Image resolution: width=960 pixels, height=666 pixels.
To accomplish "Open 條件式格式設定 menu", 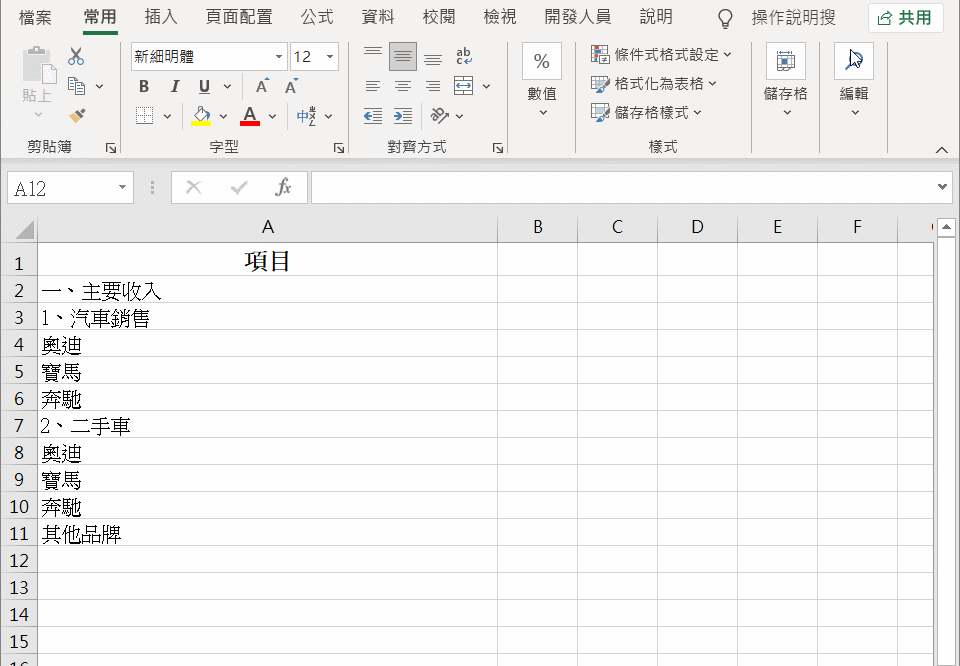I will click(x=661, y=54).
